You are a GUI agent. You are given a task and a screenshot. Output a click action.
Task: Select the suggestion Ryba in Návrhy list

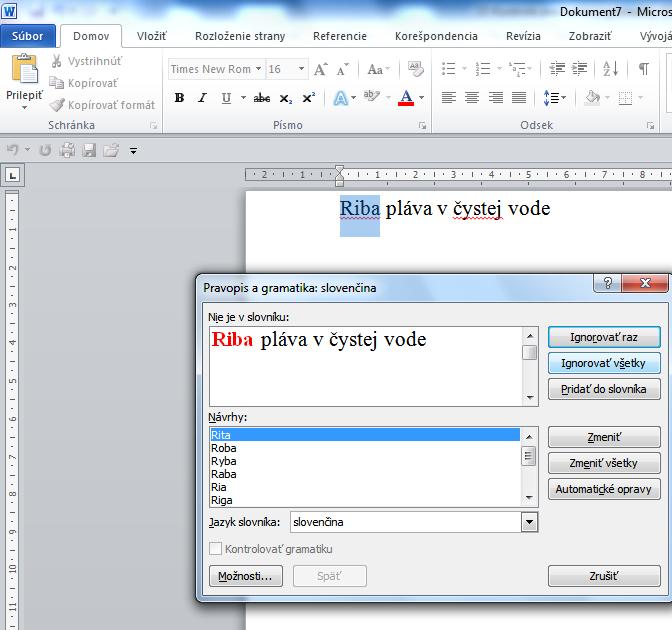[365, 461]
